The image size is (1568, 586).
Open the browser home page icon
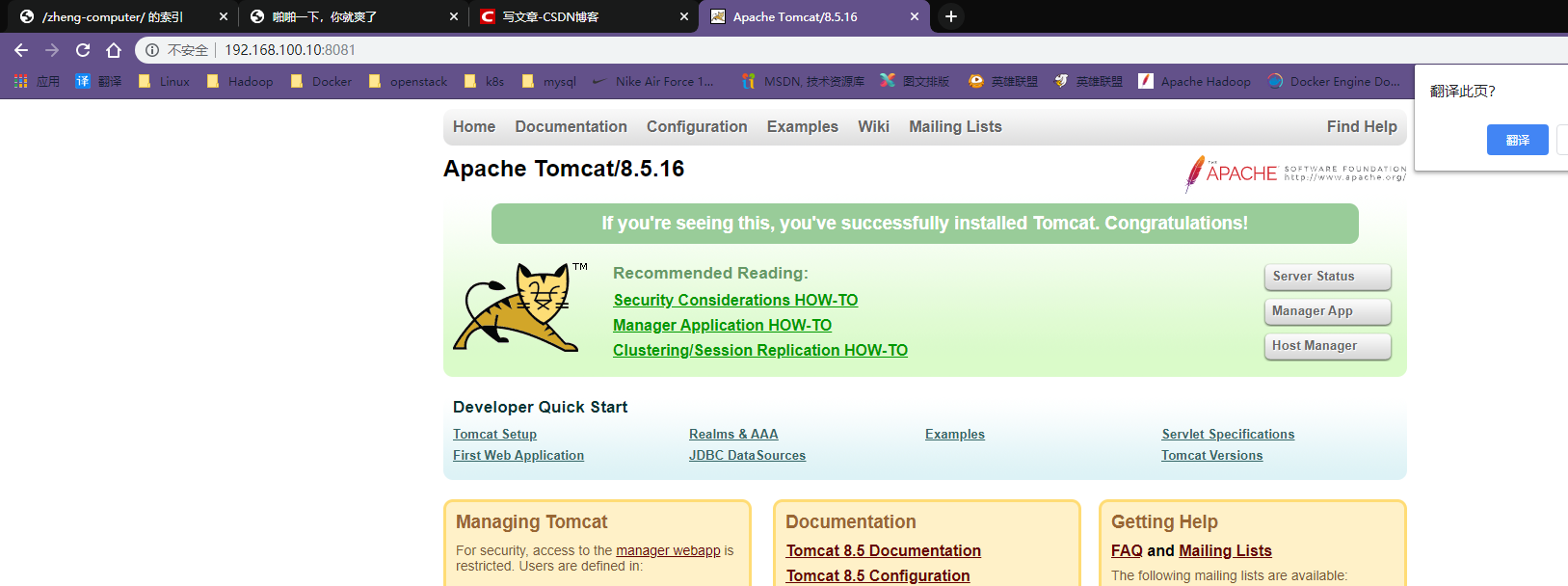(x=114, y=50)
